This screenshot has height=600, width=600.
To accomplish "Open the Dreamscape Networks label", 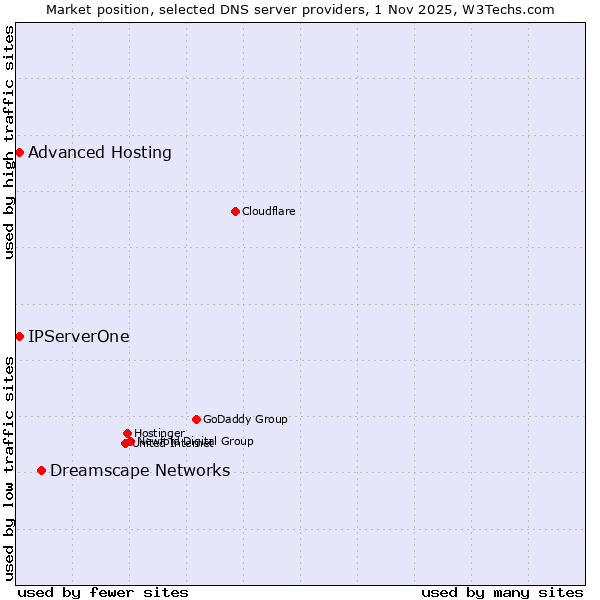I will tap(140, 471).
